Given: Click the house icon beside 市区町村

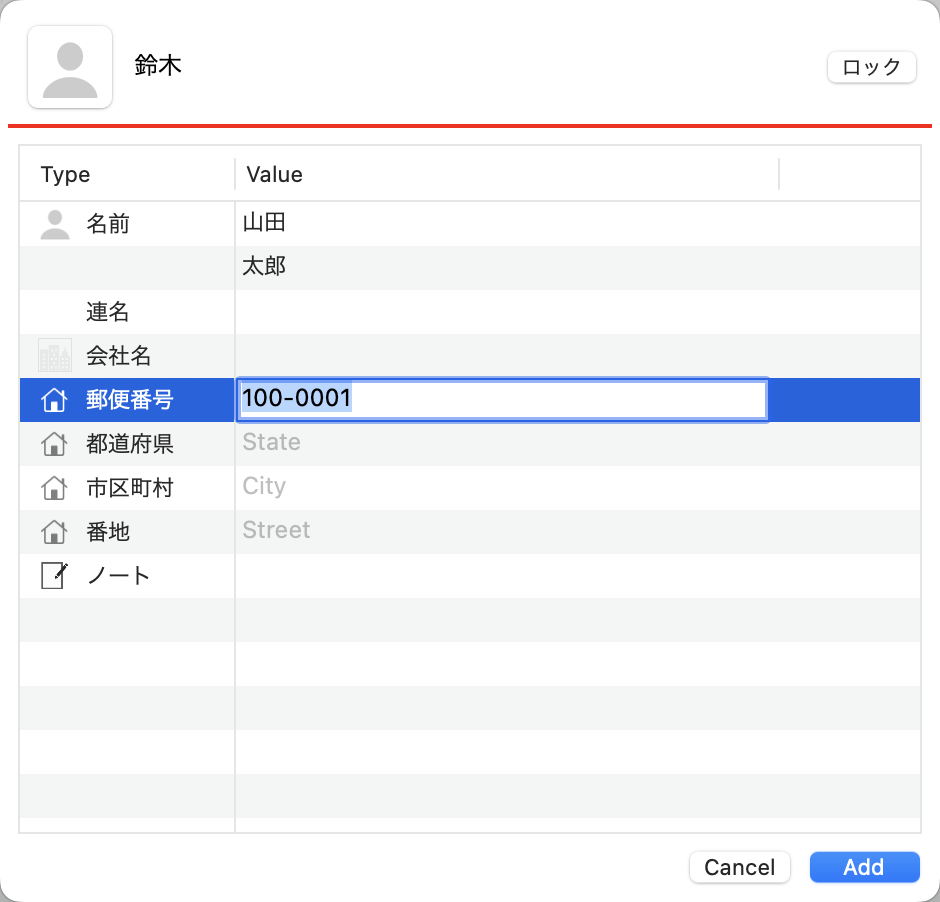Looking at the screenshot, I should pyautogui.click(x=54, y=488).
